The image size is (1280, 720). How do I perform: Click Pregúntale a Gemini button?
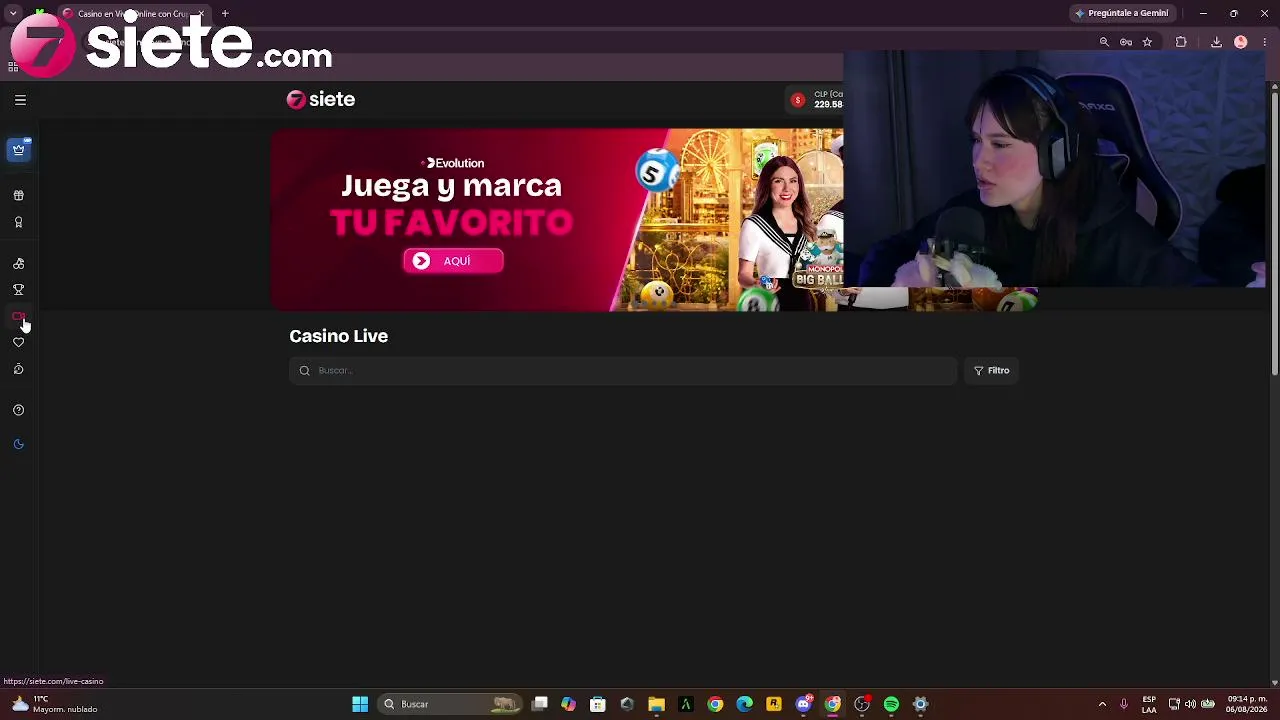coord(1121,13)
